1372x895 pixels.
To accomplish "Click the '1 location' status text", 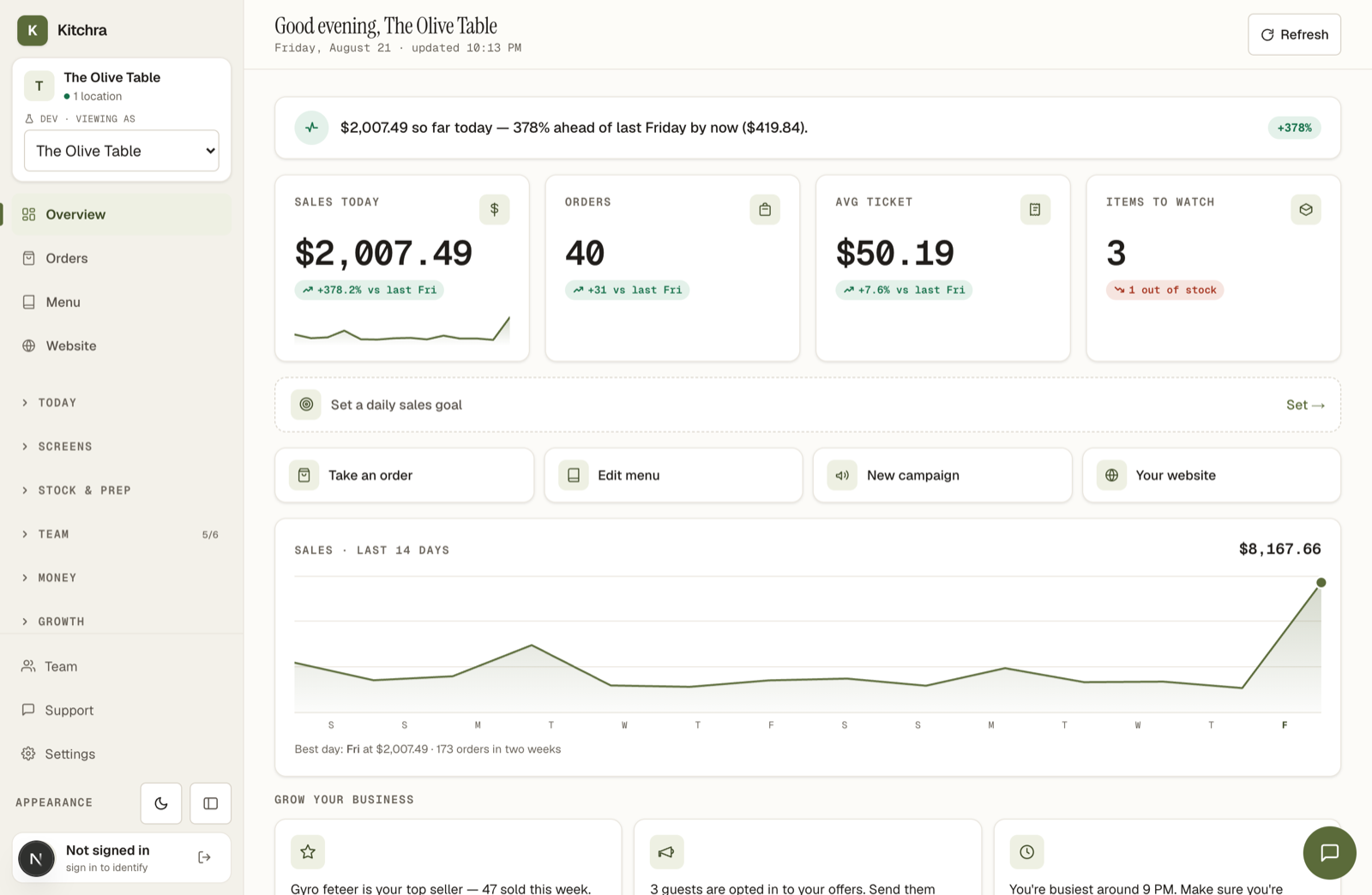I will tap(97, 96).
